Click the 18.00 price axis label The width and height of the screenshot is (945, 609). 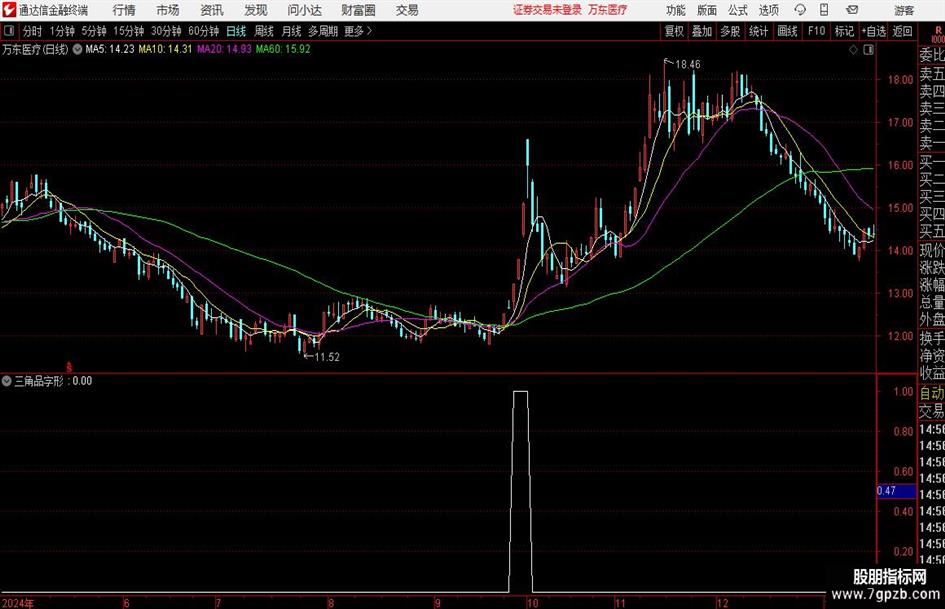[900, 80]
